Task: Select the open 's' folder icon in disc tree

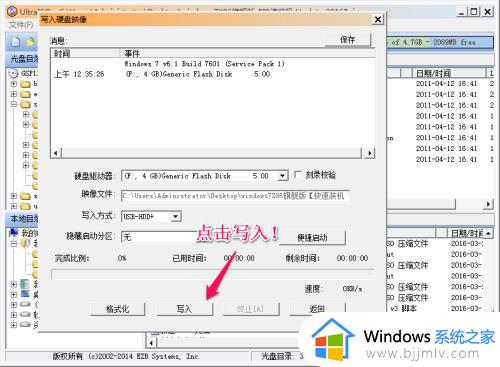Action: click(25, 104)
